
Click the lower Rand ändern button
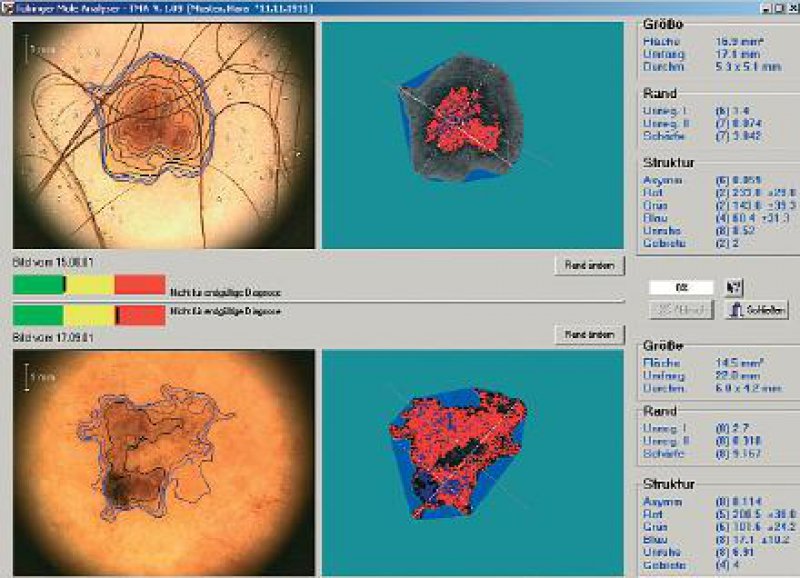(x=589, y=335)
